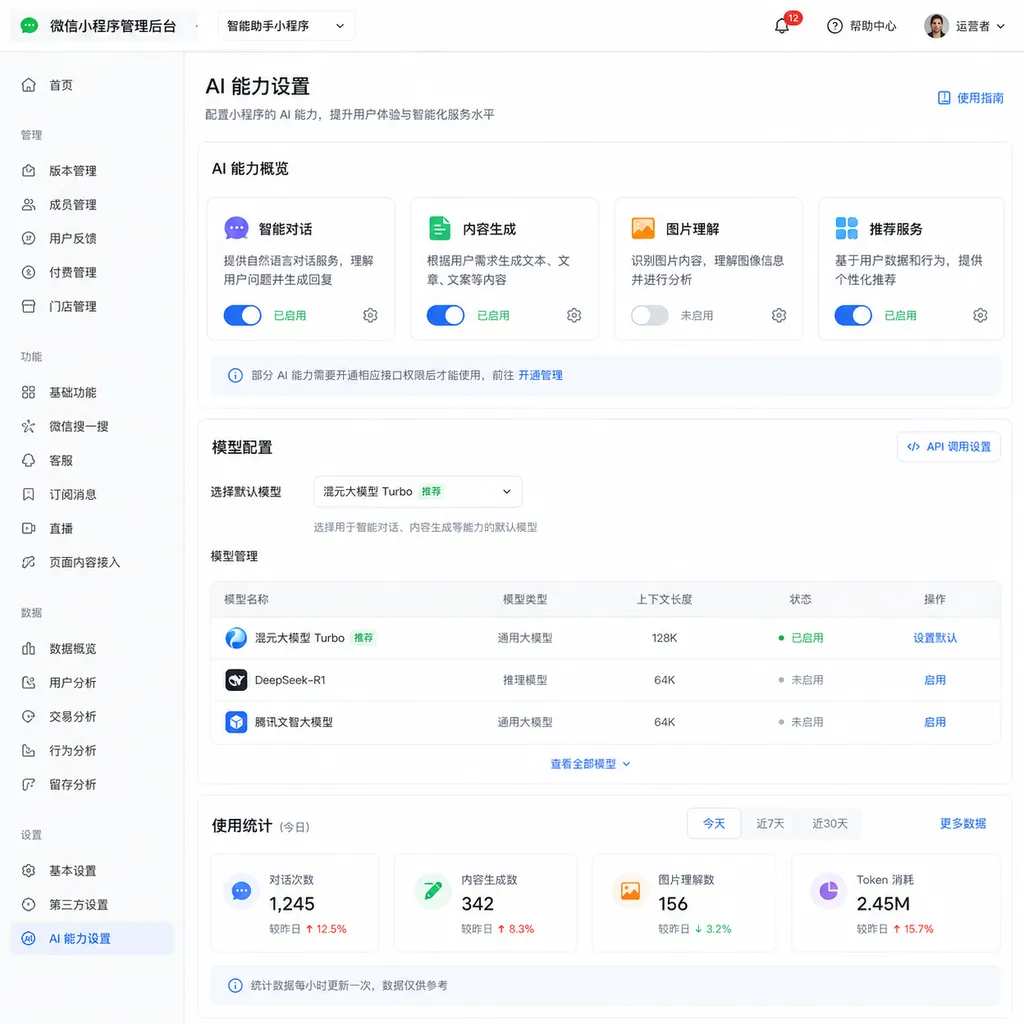Click the 推理模型 type cell
1024x1024 pixels.
tap(524, 680)
